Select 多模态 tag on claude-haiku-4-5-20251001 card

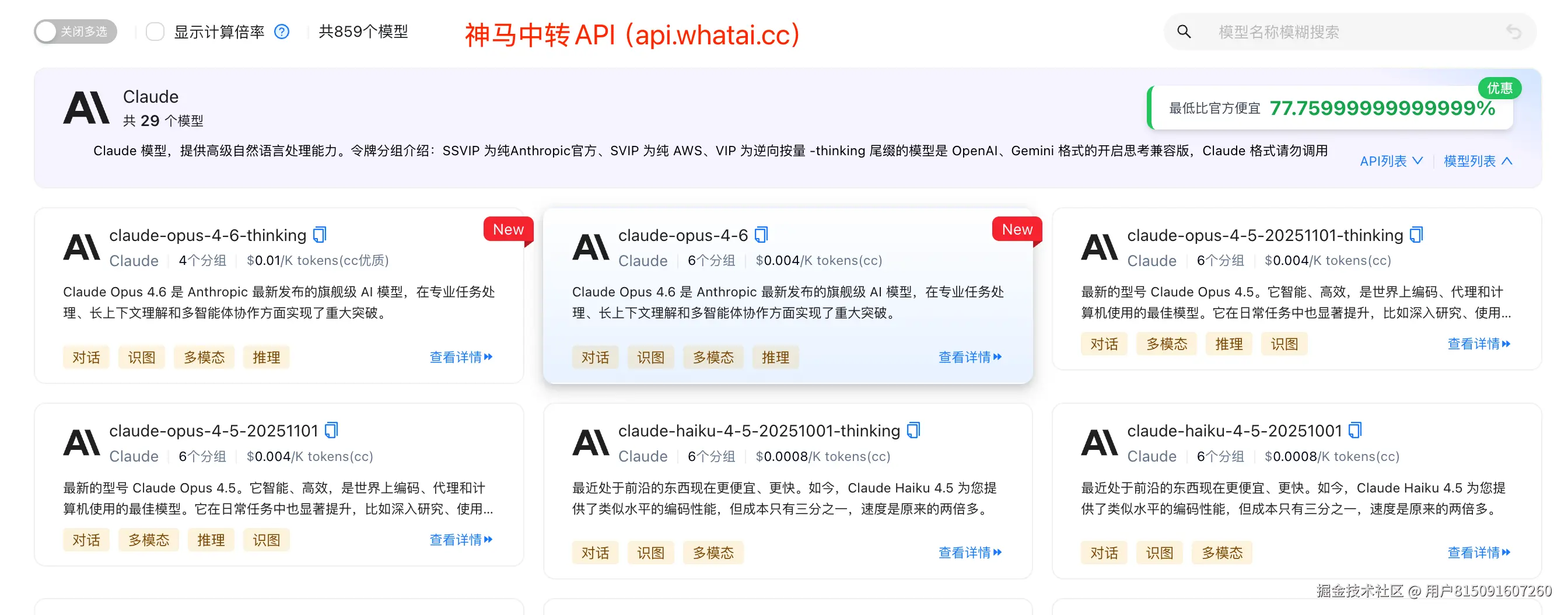pyautogui.click(x=1221, y=553)
